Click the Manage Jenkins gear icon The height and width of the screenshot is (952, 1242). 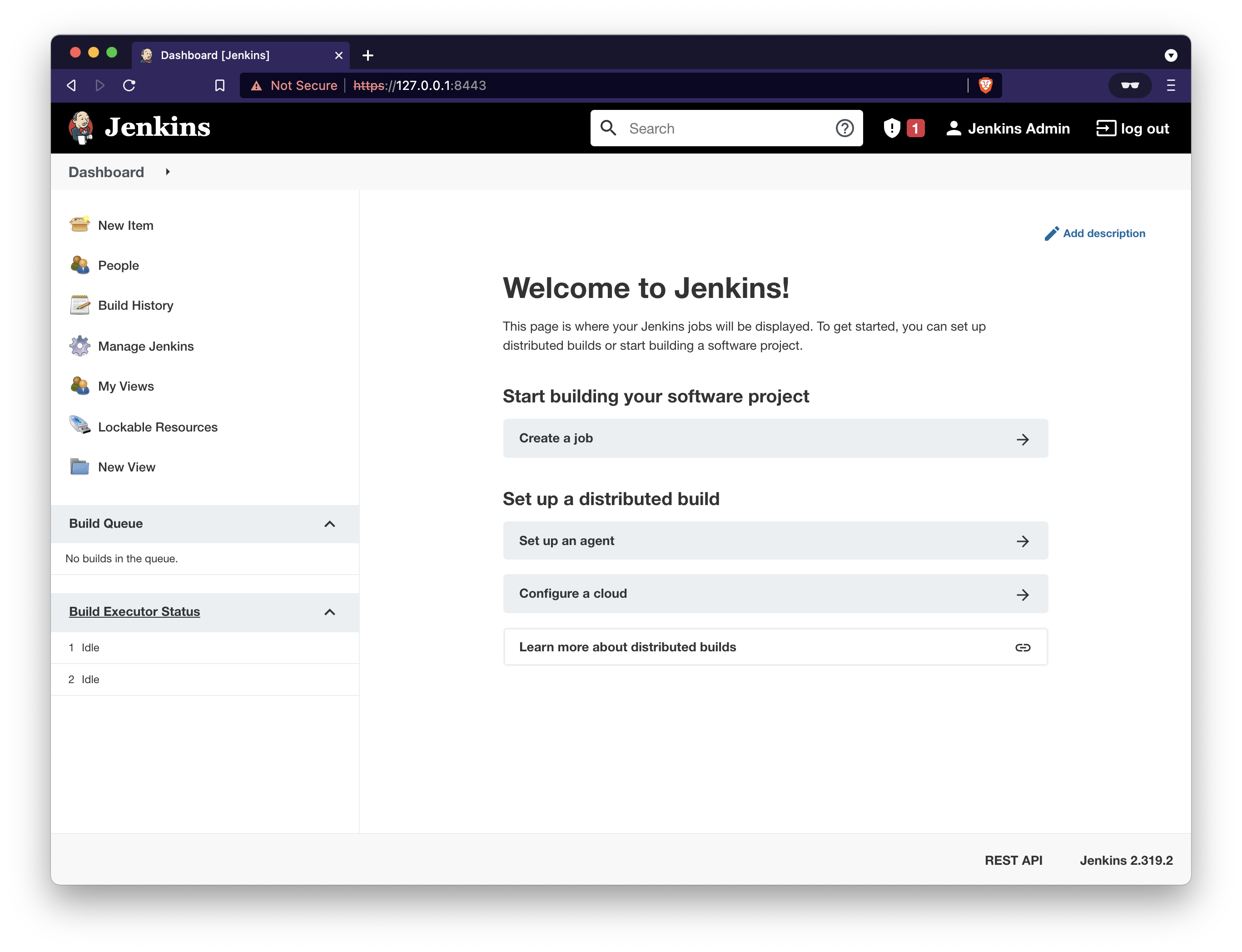[x=79, y=346]
